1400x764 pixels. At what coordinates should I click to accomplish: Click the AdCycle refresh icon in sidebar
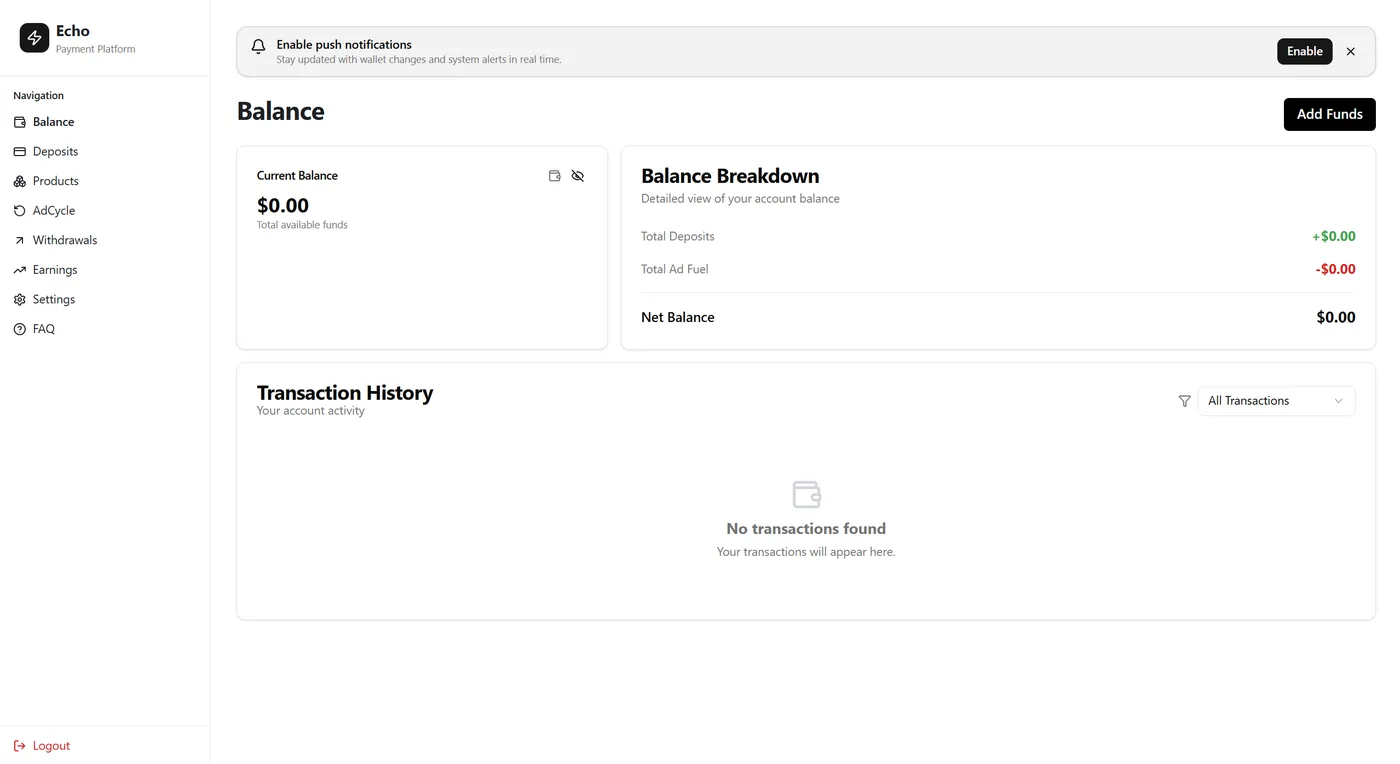click(x=19, y=211)
